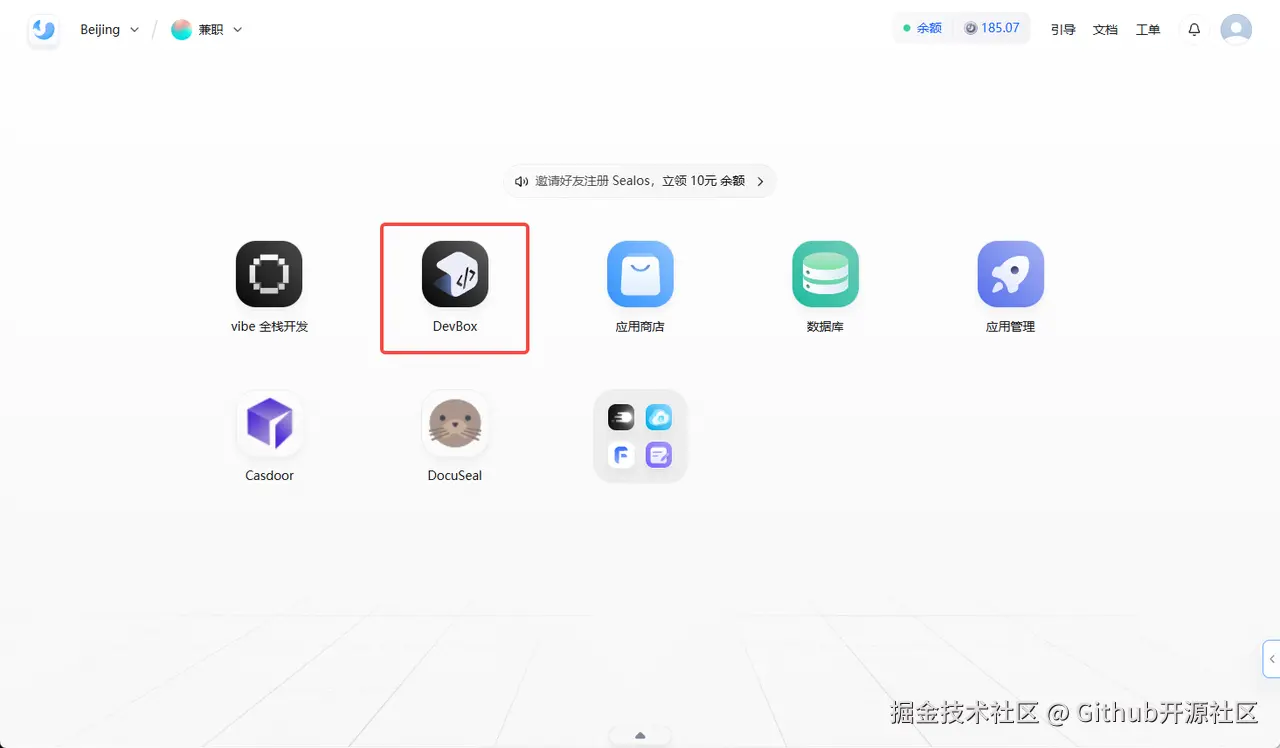The width and height of the screenshot is (1280, 748).
Task: Click the coin icon beside 185.07
Action: (970, 28)
